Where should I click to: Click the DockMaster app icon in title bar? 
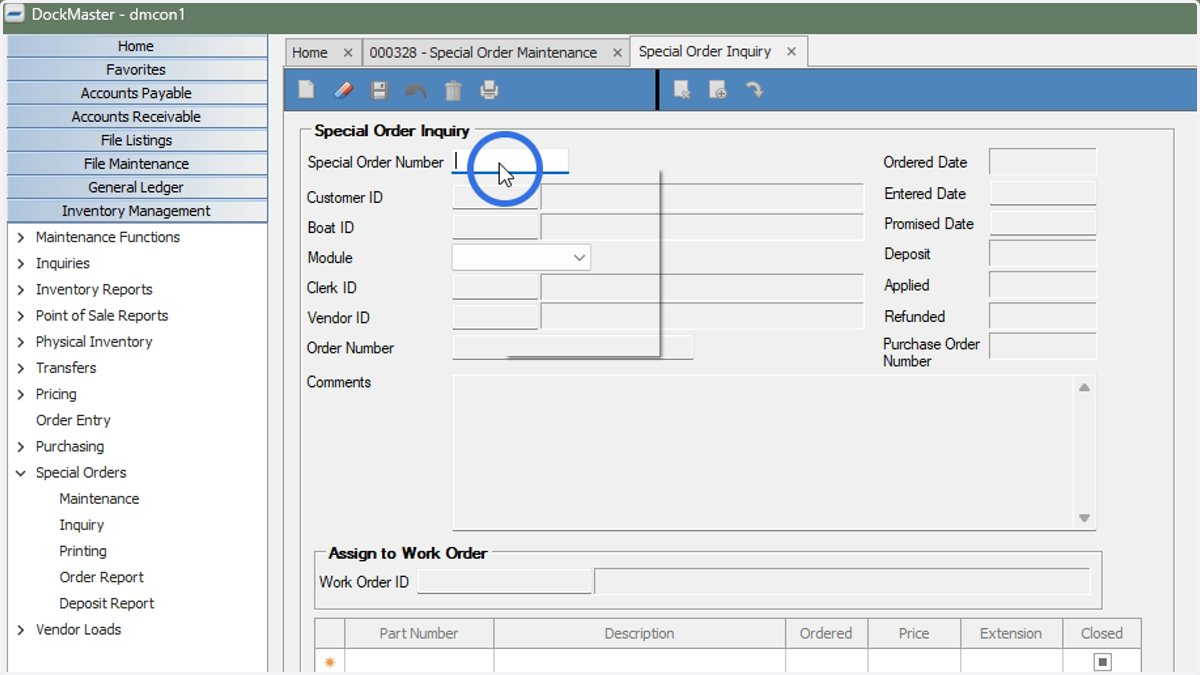tap(14, 15)
